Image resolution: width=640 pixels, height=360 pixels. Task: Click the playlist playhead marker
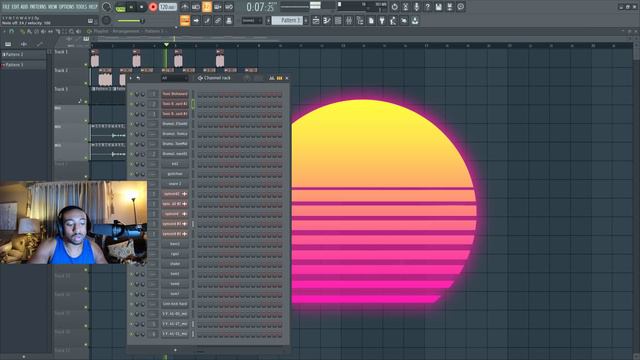pos(167,44)
